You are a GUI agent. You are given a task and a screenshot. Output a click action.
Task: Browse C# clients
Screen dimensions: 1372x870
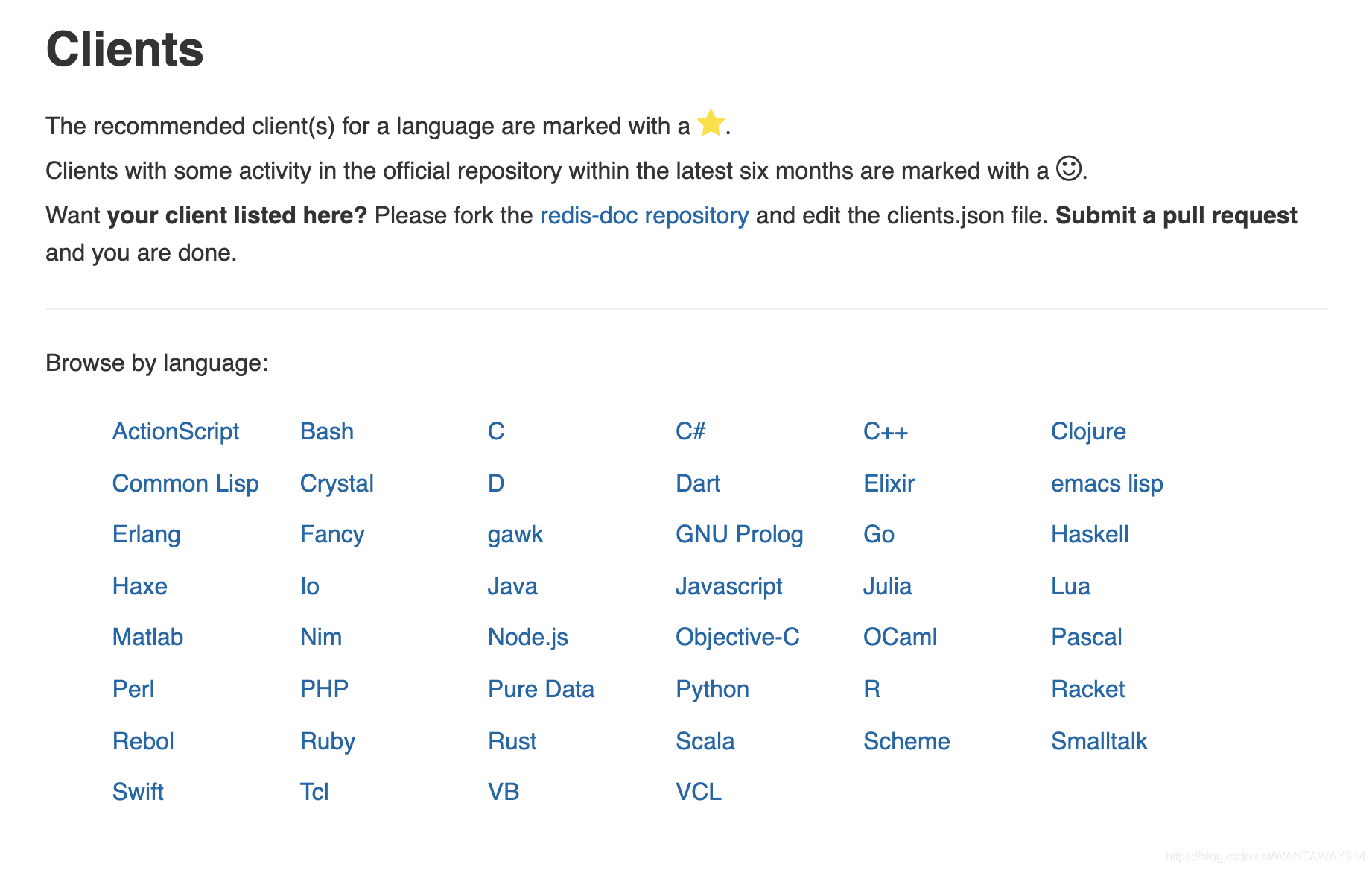coord(690,431)
